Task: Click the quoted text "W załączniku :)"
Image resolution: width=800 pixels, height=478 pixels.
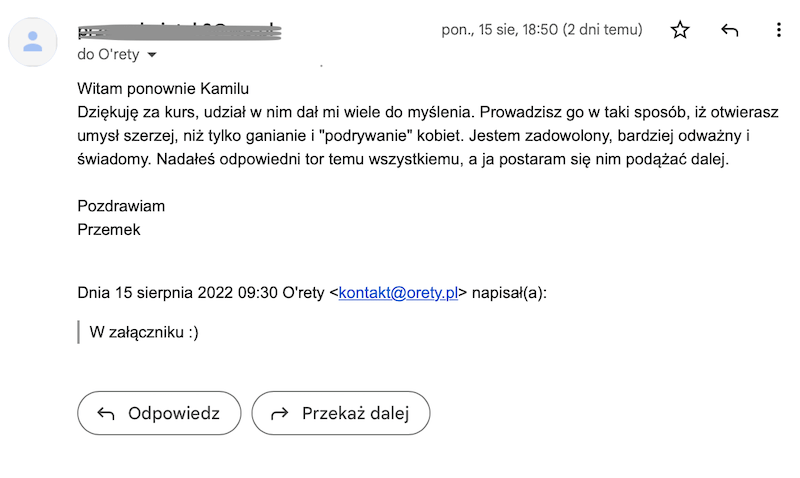Action: click(144, 332)
